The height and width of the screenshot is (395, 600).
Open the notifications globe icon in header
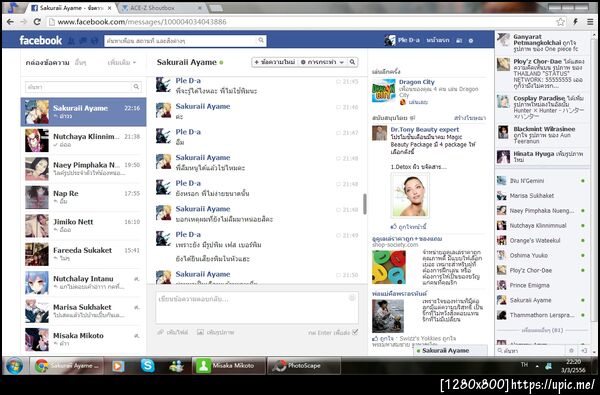(95, 40)
